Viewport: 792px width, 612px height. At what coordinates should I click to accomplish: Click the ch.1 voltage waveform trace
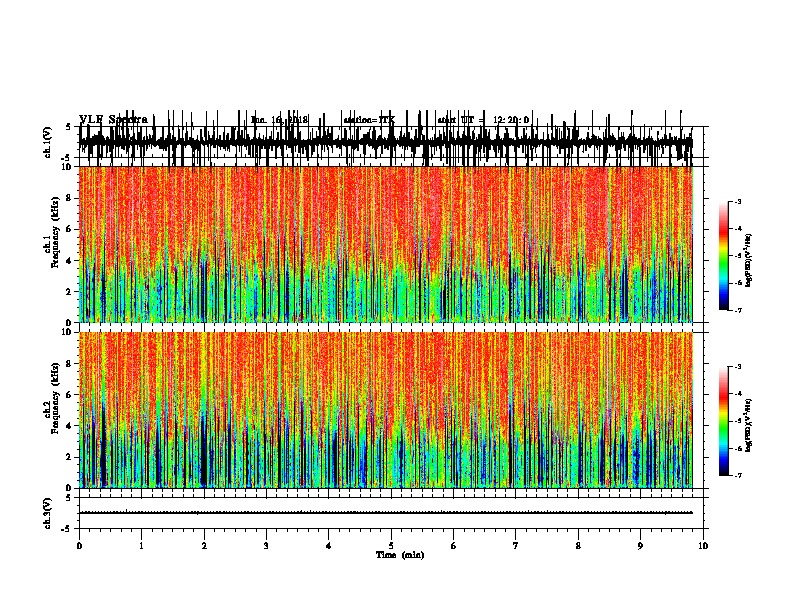point(386,142)
